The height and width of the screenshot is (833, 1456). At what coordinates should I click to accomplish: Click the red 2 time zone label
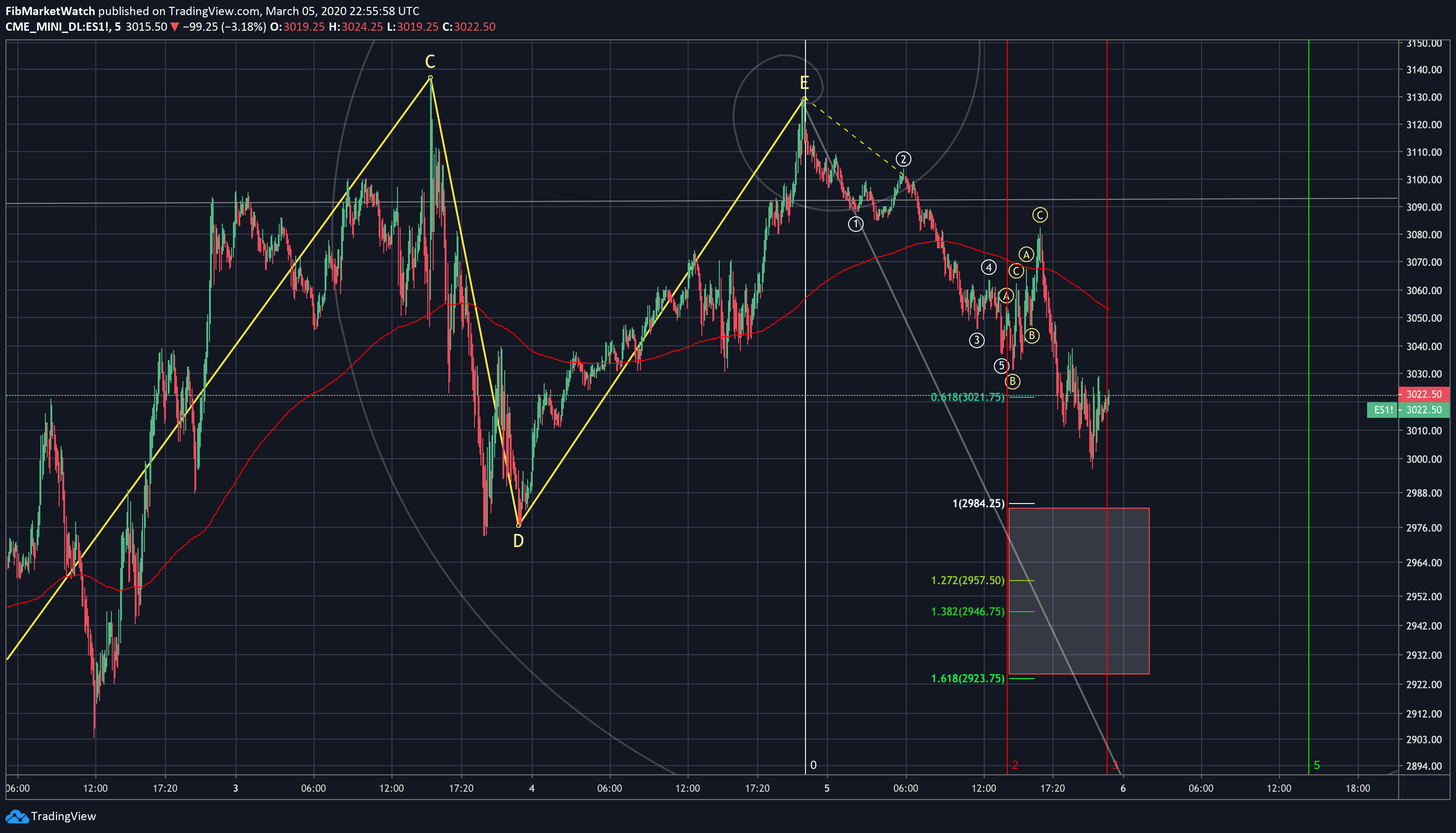(1015, 765)
